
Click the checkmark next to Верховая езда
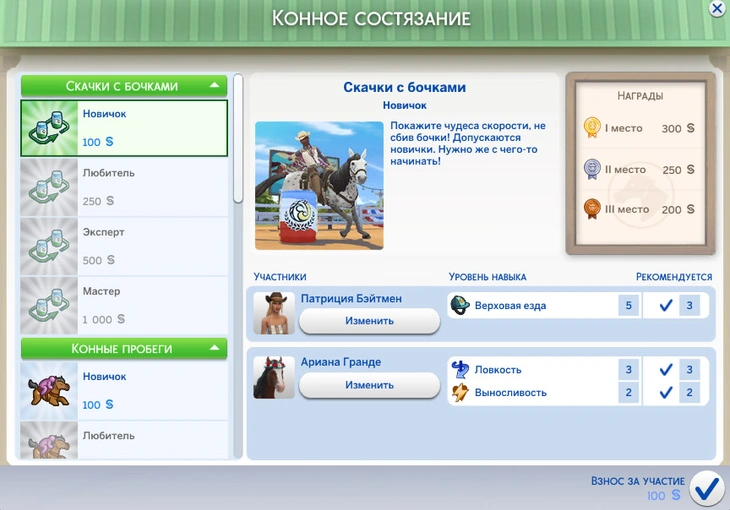click(665, 305)
